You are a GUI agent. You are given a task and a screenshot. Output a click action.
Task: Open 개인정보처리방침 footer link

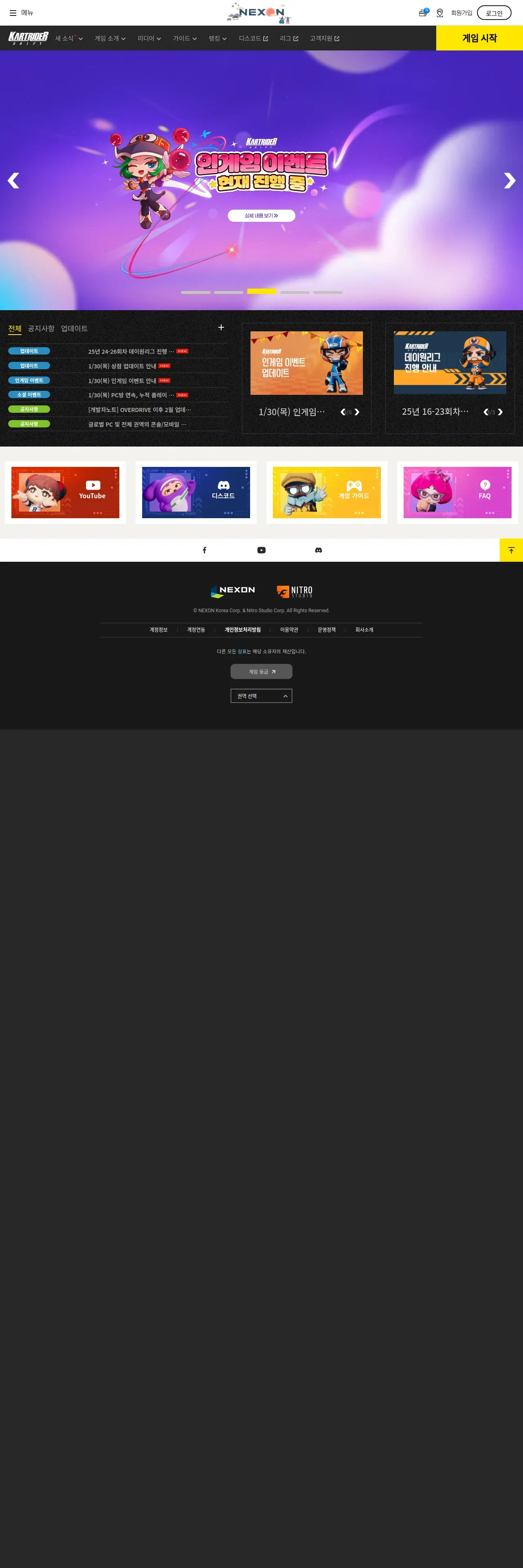(242, 630)
